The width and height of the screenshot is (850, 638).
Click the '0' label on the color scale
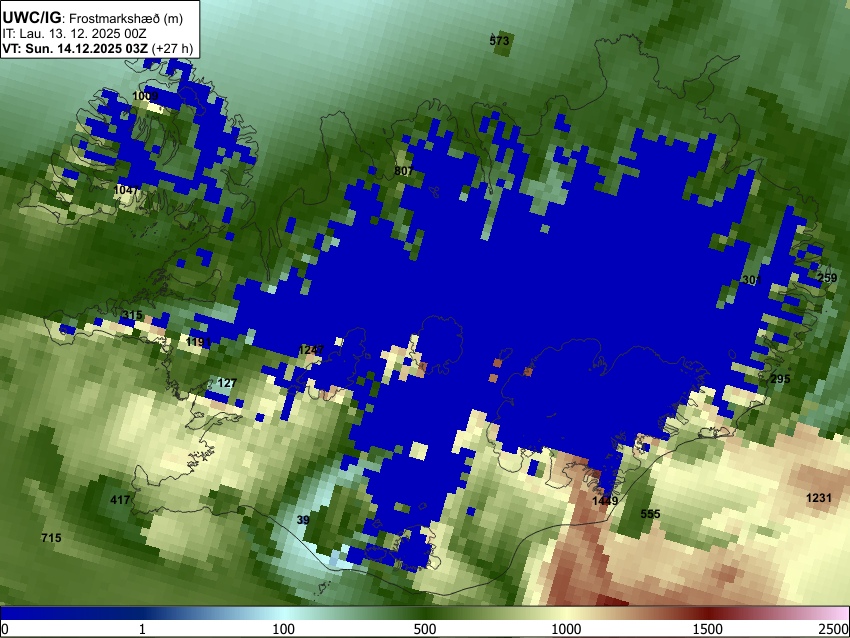point(5,629)
